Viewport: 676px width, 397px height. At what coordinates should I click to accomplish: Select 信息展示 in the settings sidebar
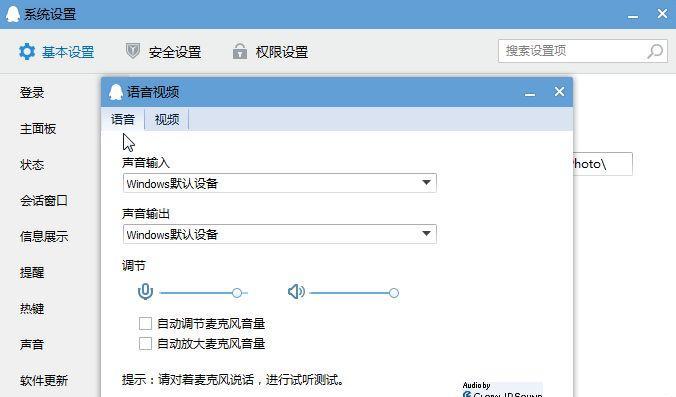tap(44, 236)
